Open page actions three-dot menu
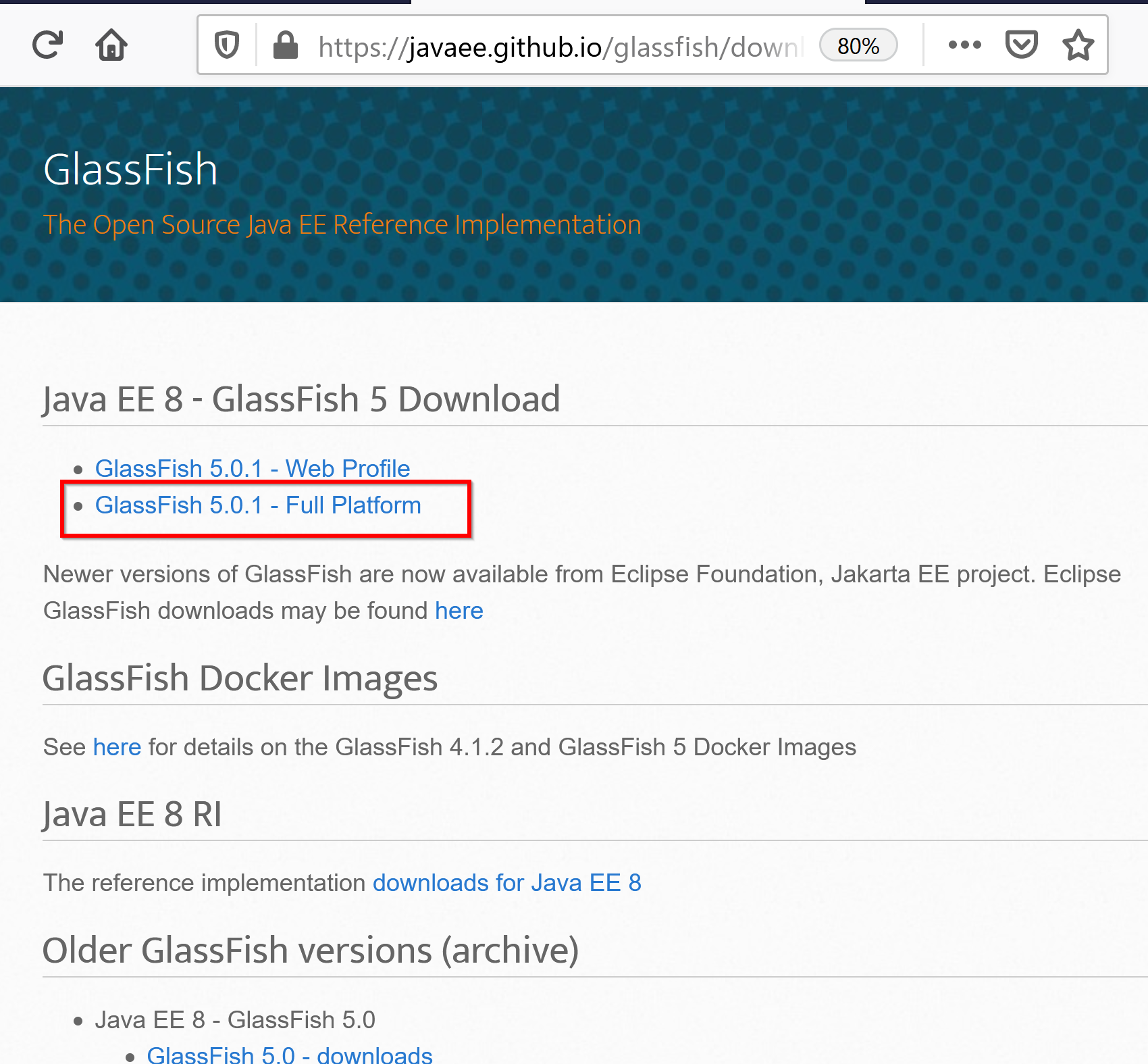The width and height of the screenshot is (1148, 1064). pos(964,45)
